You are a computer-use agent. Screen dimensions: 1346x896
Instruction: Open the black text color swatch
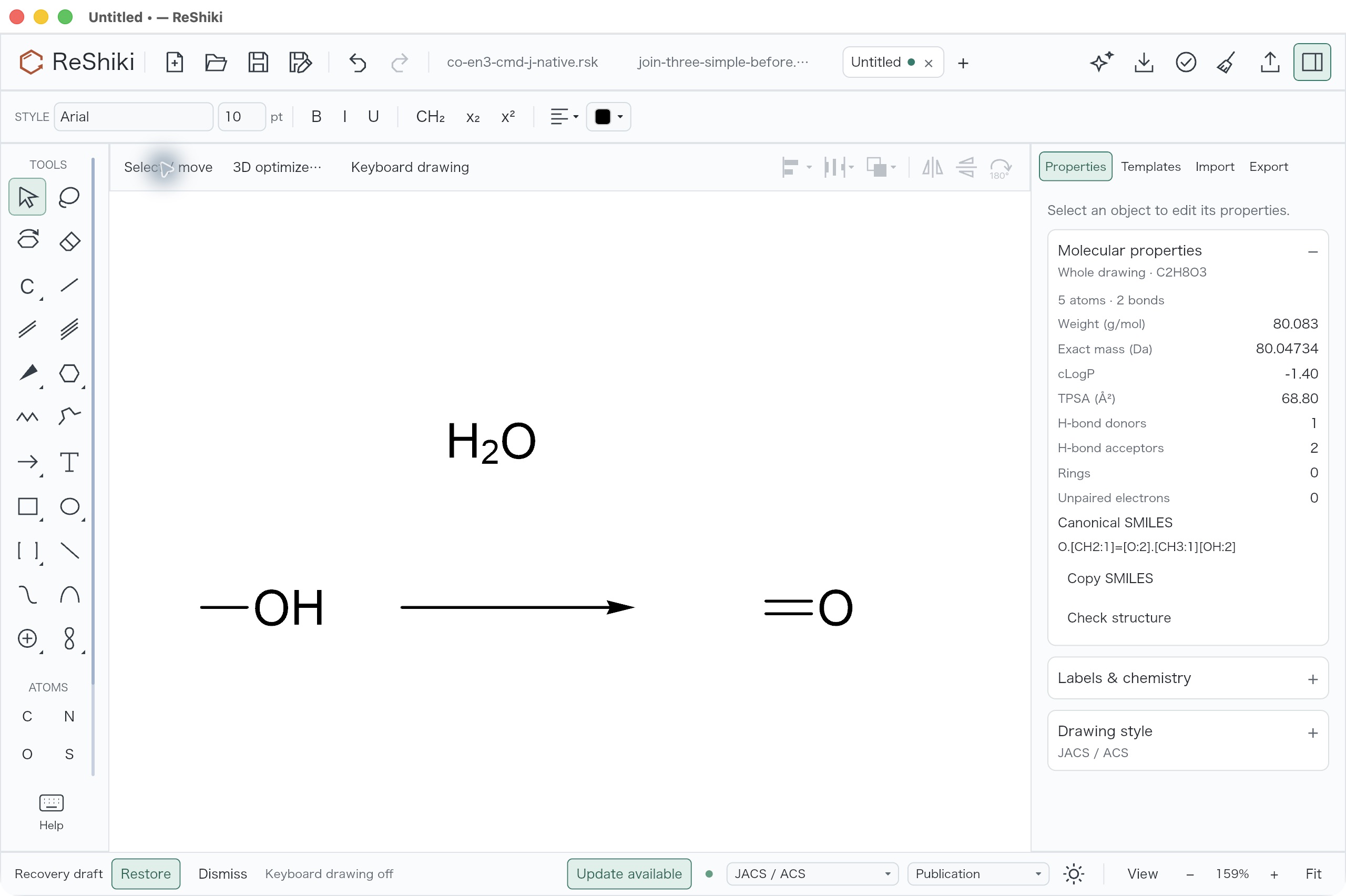click(x=608, y=117)
